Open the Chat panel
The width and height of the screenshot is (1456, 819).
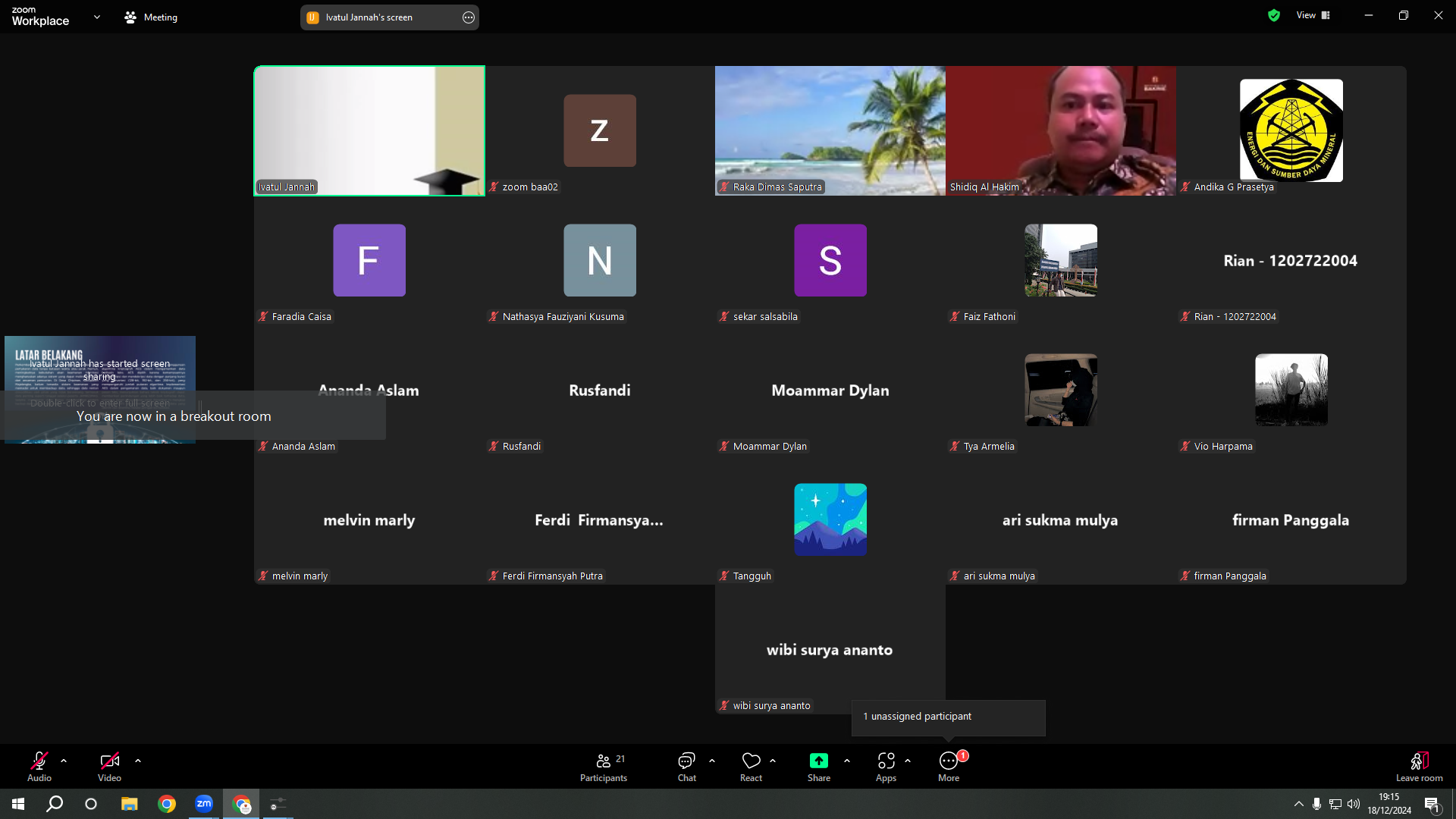point(687,766)
